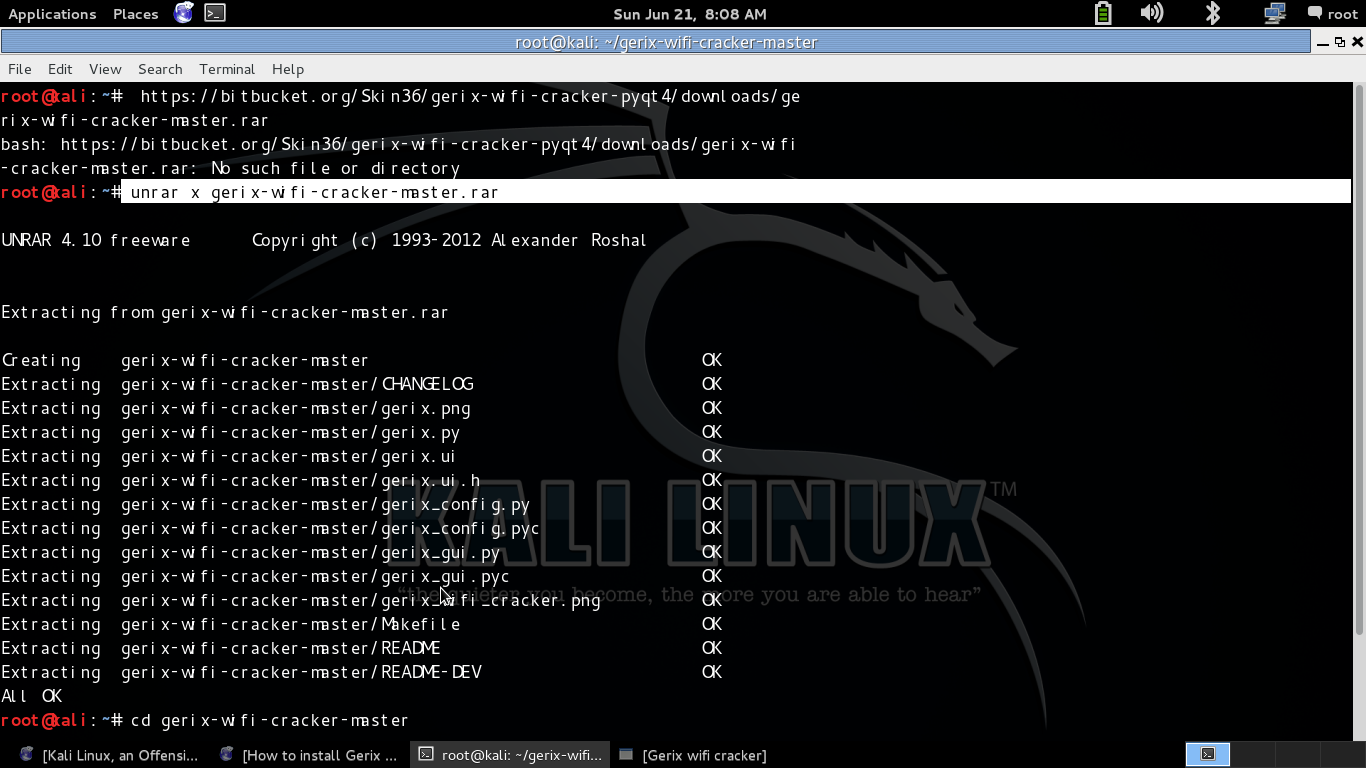Viewport: 1366px width, 768px height.
Task: Click the gerix-wifi-cracker-master/gerix.ui path
Action: click(x=289, y=456)
